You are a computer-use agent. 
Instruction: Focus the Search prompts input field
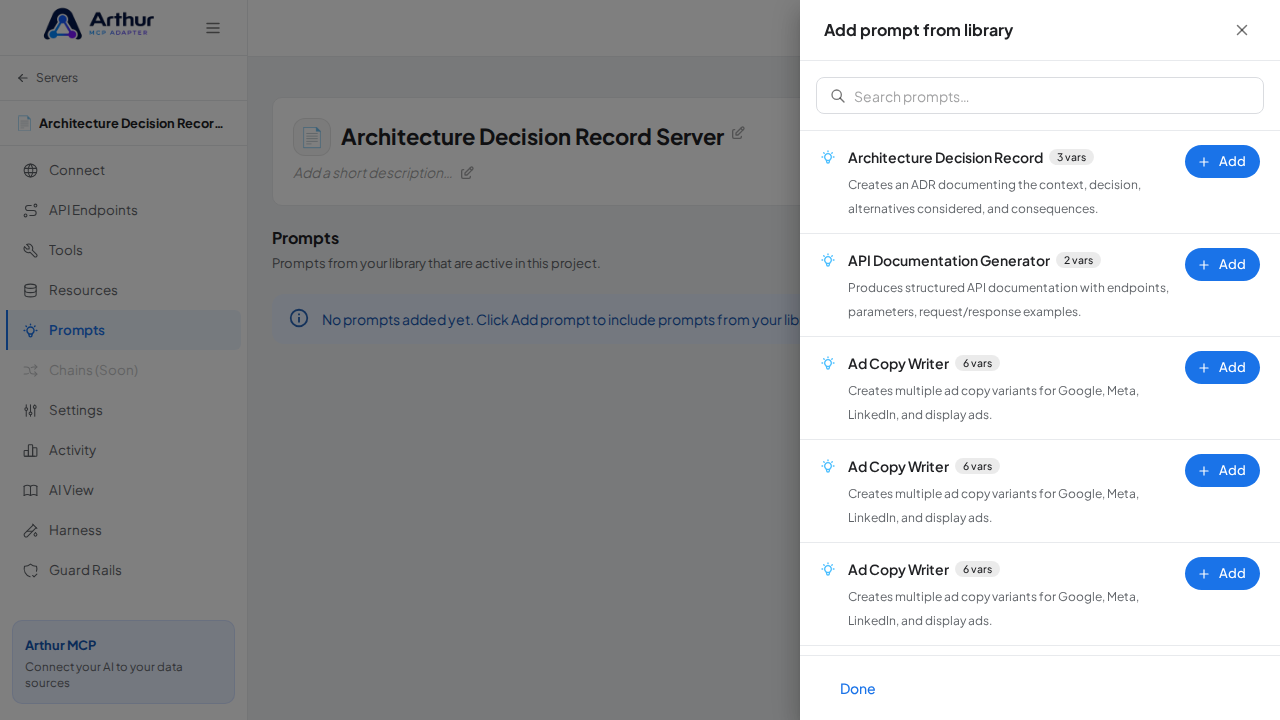(x=1040, y=96)
